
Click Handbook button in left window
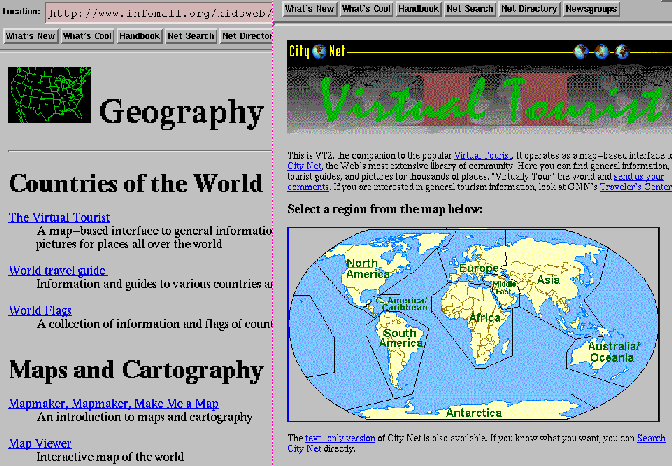(x=139, y=36)
